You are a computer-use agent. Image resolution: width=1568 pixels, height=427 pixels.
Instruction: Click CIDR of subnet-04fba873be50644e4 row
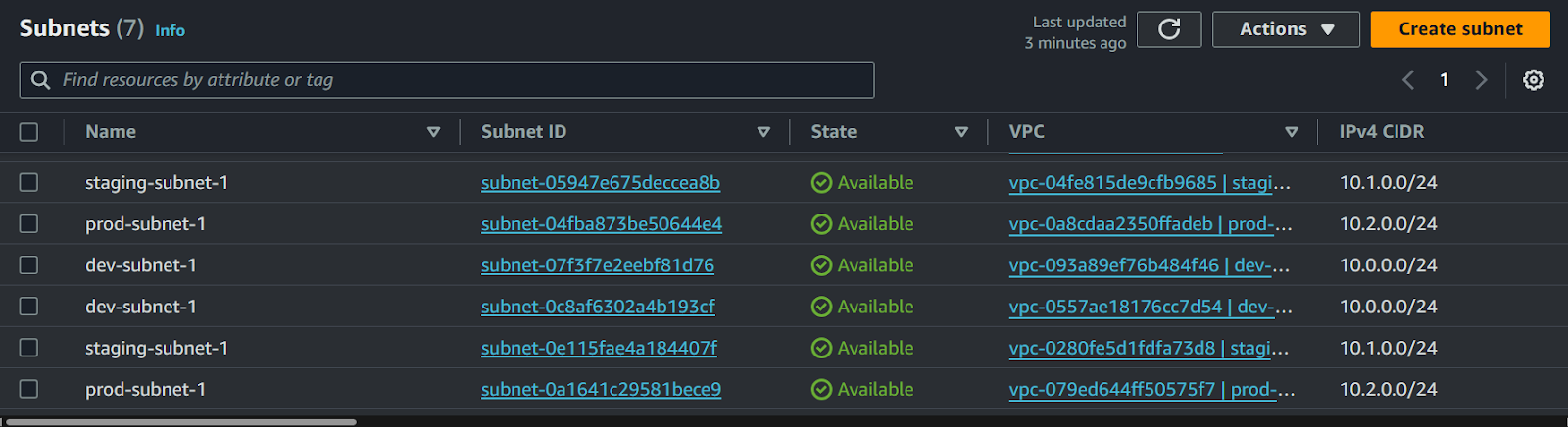1389,224
